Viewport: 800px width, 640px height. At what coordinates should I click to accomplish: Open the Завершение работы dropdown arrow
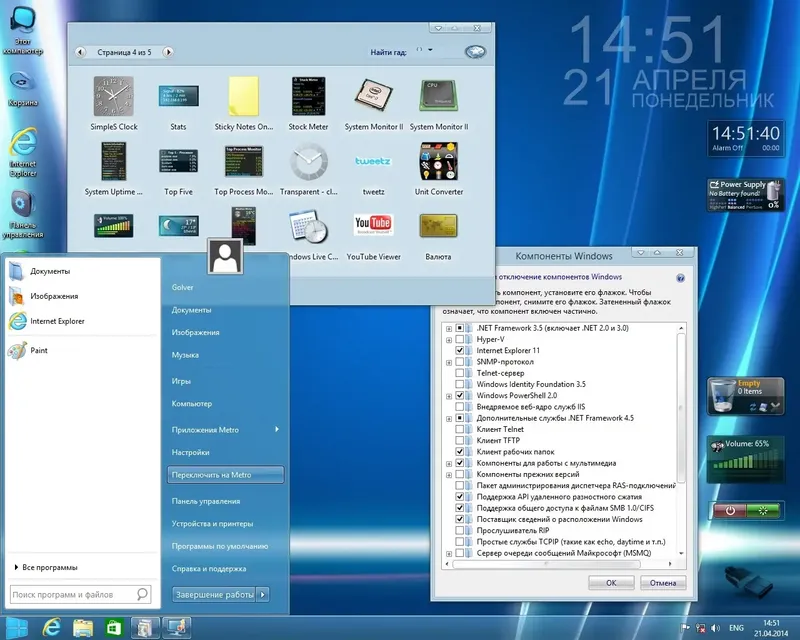pos(263,592)
